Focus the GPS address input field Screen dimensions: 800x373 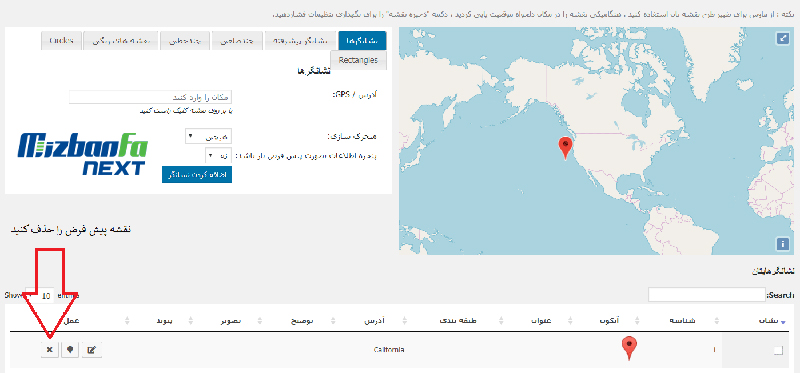point(151,97)
